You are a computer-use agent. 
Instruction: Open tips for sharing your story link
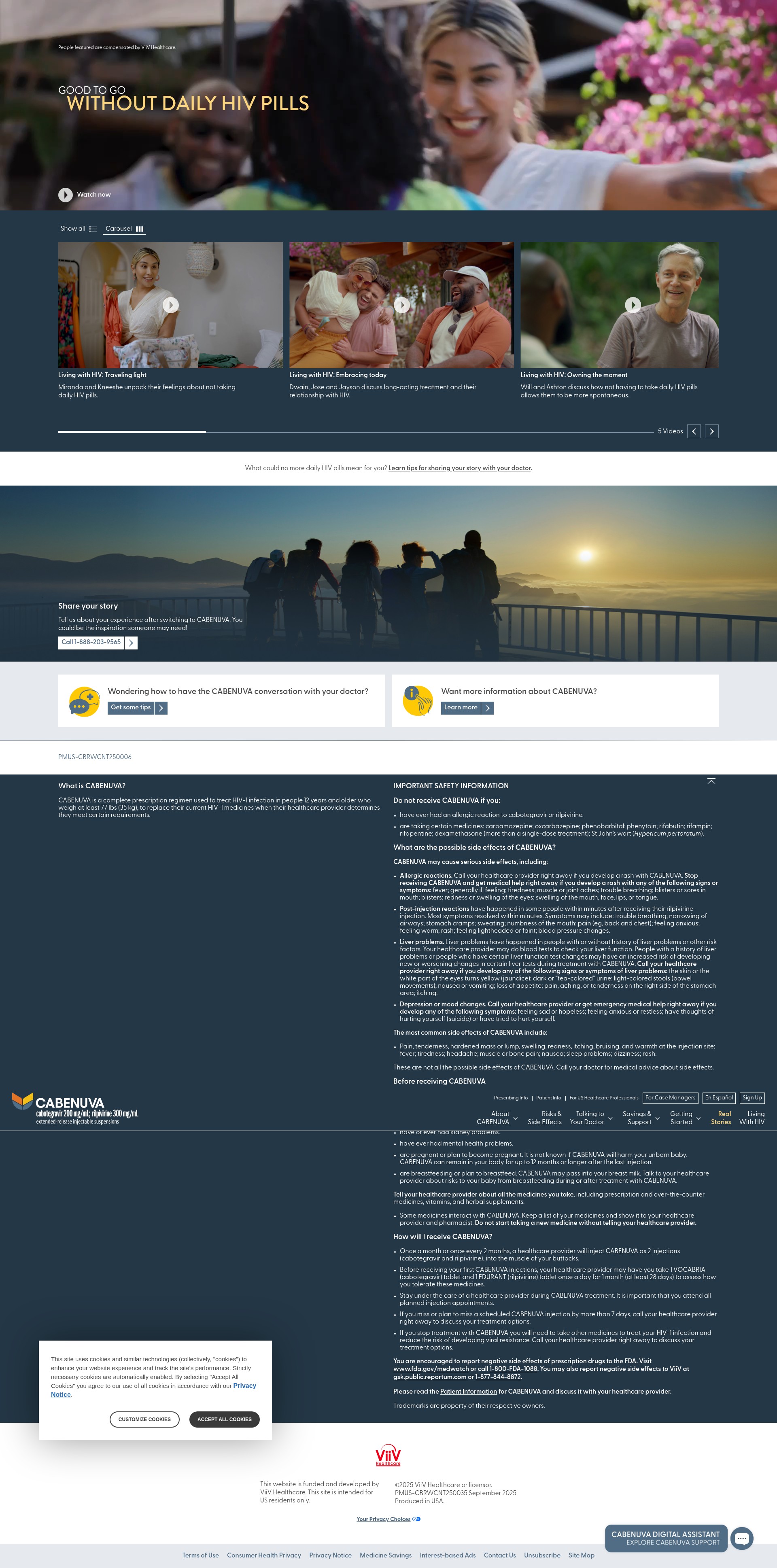460,468
